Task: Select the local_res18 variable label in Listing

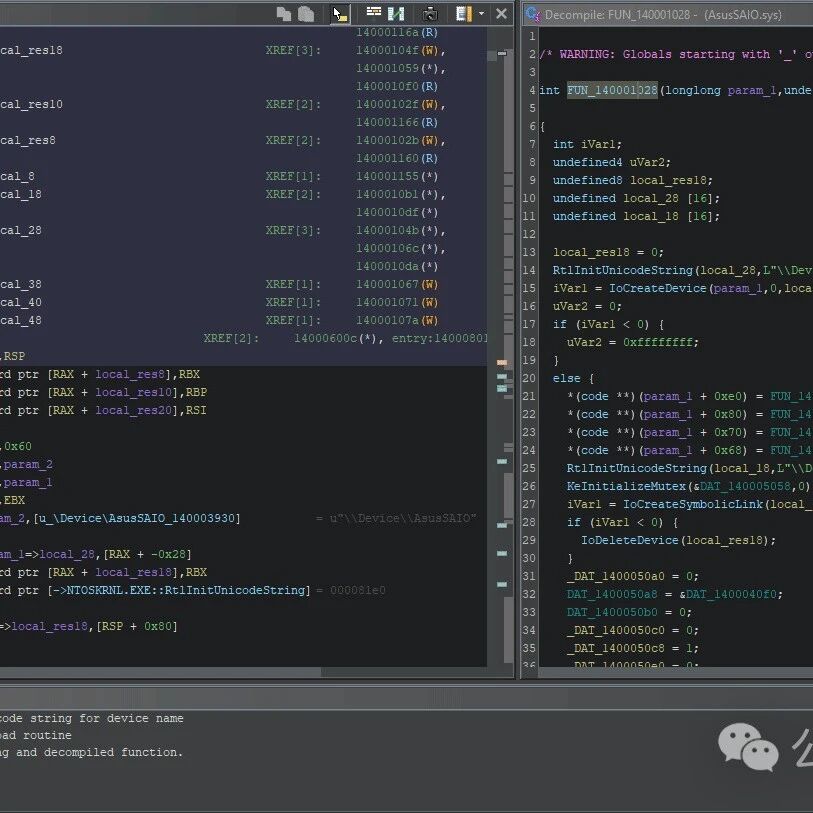Action: coord(31,50)
